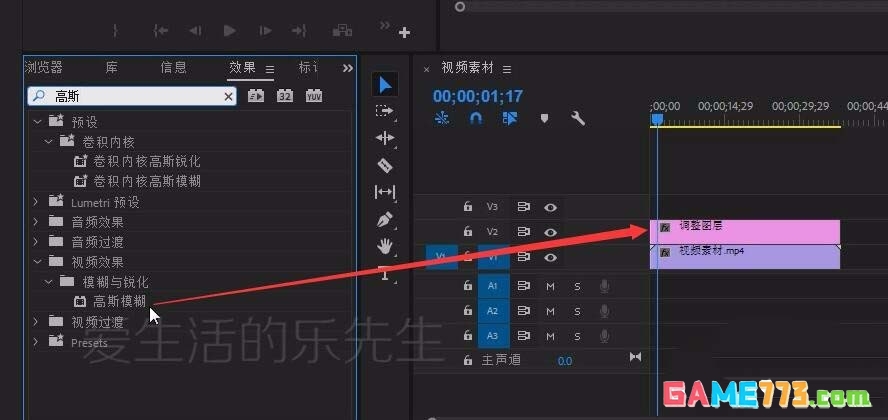The width and height of the screenshot is (888, 420).
Task: Collapse the 预设 folder
Action: point(37,121)
